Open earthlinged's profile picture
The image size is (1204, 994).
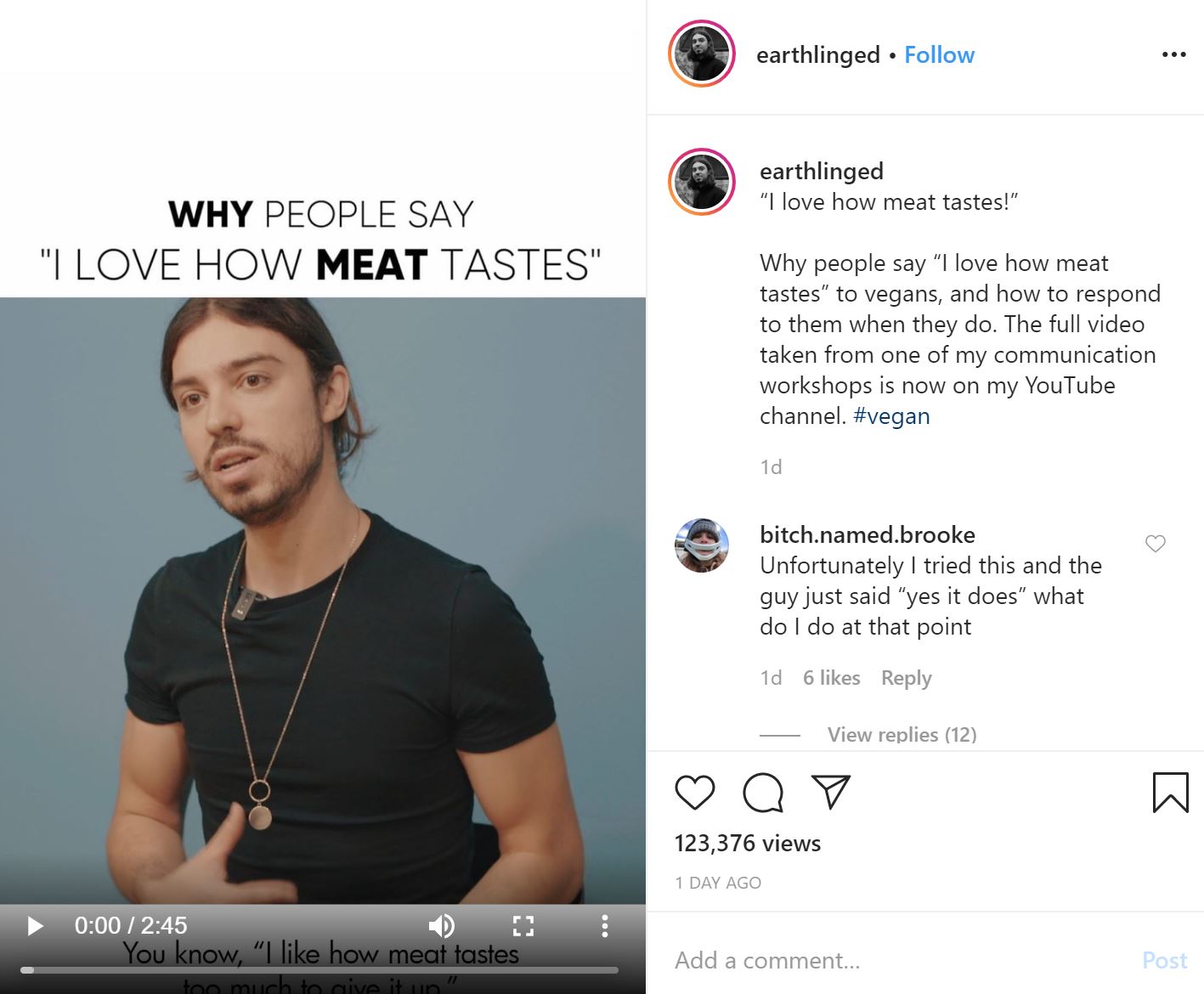(701, 53)
